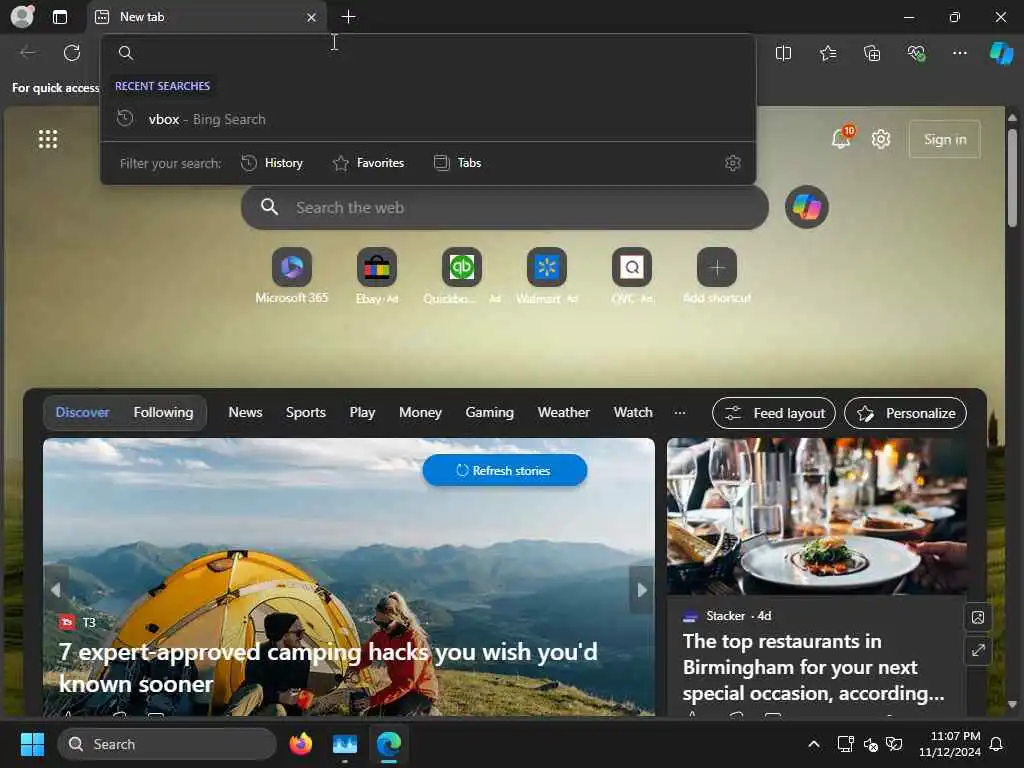
Task: View notifications bell with 10 badge
Action: [x=842, y=138]
